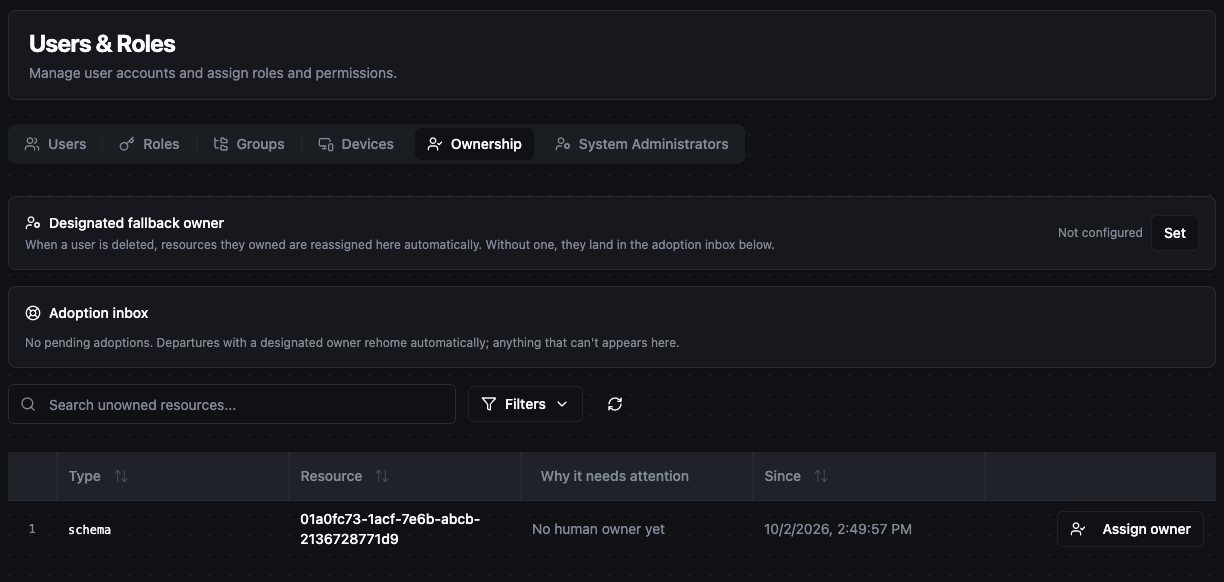
Task: Click the Not configured status text
Action: pos(1100,233)
